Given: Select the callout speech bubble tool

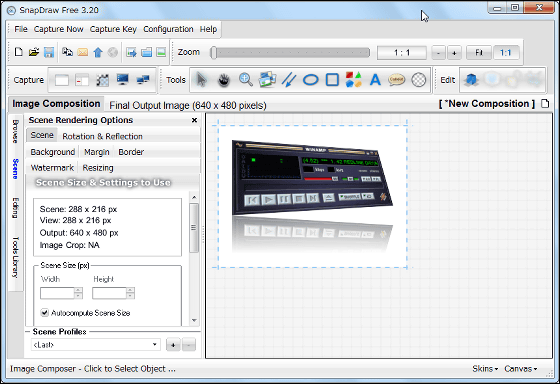Looking at the screenshot, I should pos(396,79).
